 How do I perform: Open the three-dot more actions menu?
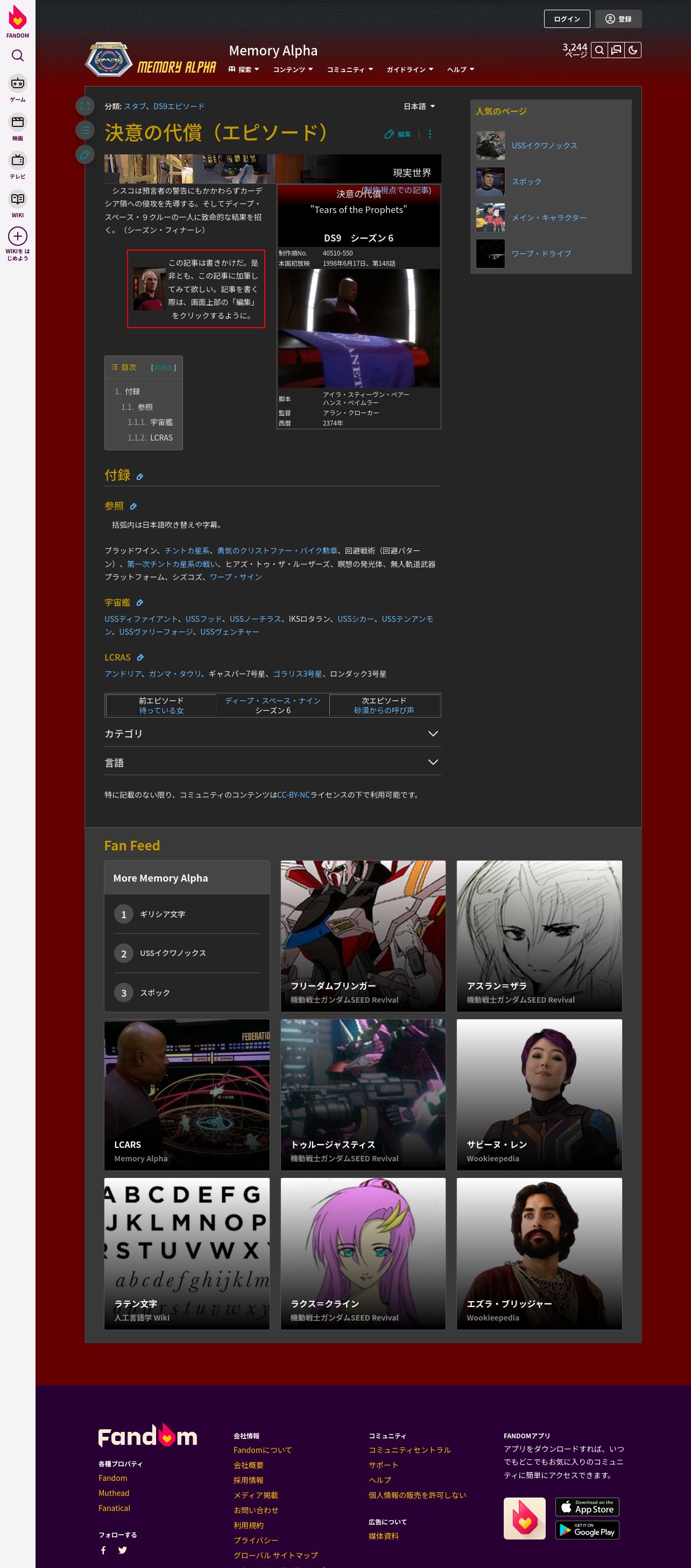point(430,134)
